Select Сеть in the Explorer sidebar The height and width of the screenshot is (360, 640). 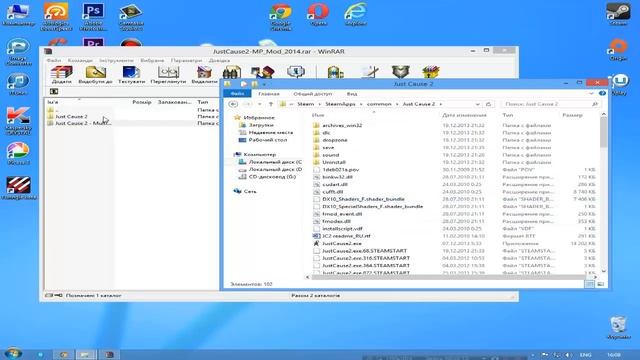tap(250, 191)
